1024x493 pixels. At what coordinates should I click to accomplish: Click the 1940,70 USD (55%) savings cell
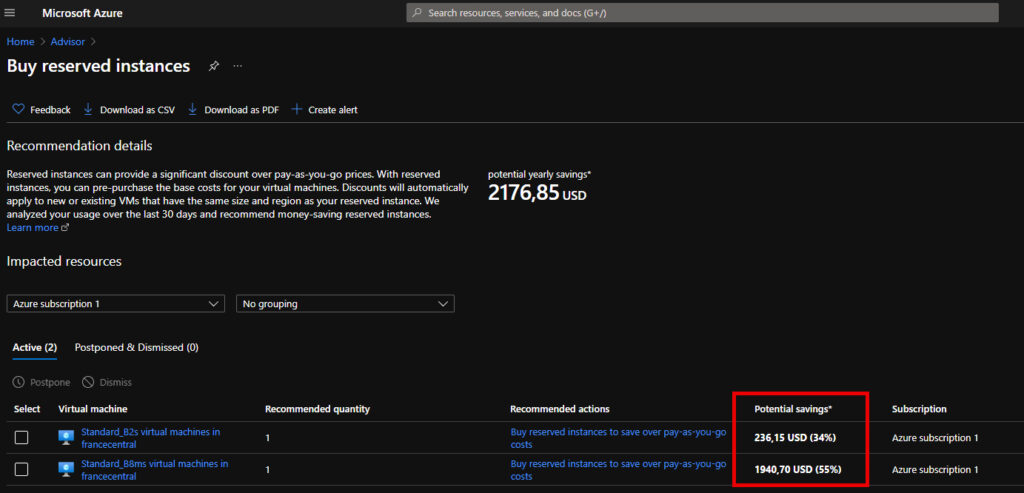pyautogui.click(x=797, y=469)
